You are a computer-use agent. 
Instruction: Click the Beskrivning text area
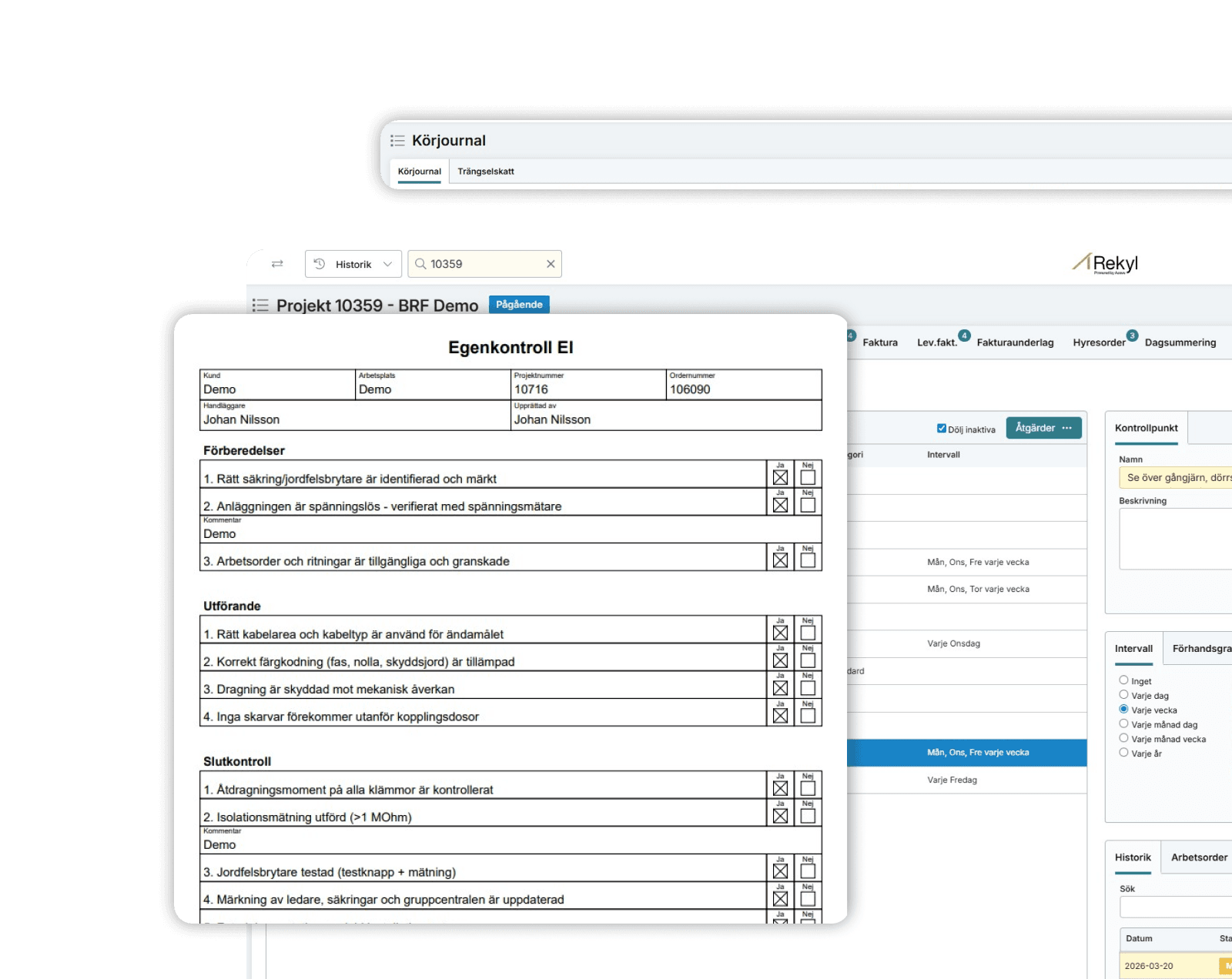coord(1176,539)
